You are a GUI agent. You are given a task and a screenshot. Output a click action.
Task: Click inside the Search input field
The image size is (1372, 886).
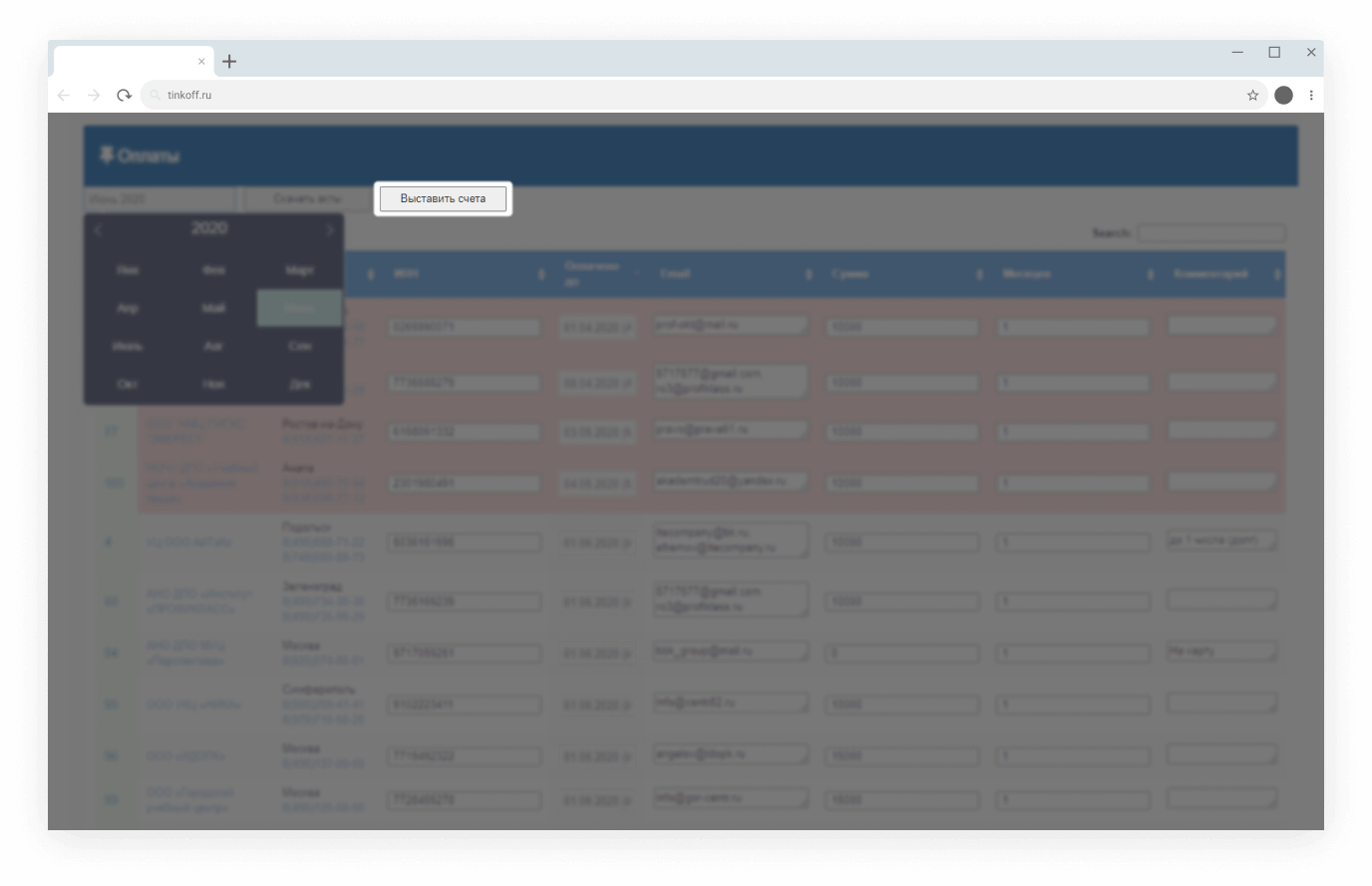pyautogui.click(x=1211, y=232)
